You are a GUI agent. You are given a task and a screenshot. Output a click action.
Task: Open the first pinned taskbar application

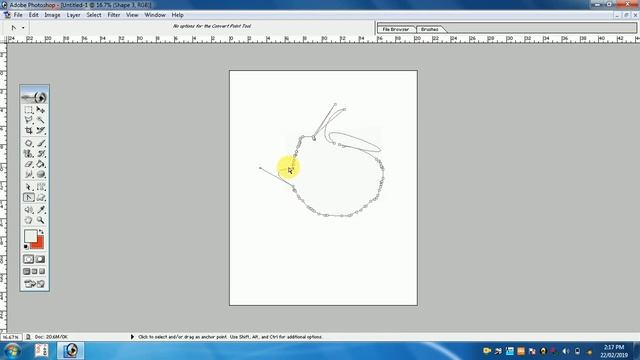pos(42,351)
